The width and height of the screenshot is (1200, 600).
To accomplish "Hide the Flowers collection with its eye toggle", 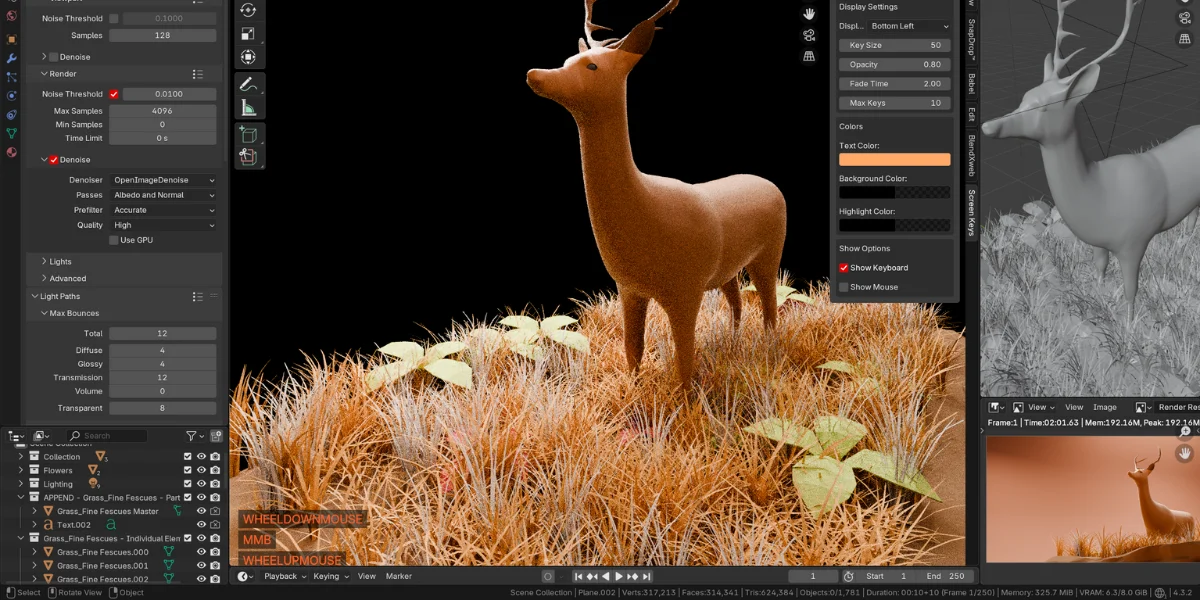I will tap(199, 470).
